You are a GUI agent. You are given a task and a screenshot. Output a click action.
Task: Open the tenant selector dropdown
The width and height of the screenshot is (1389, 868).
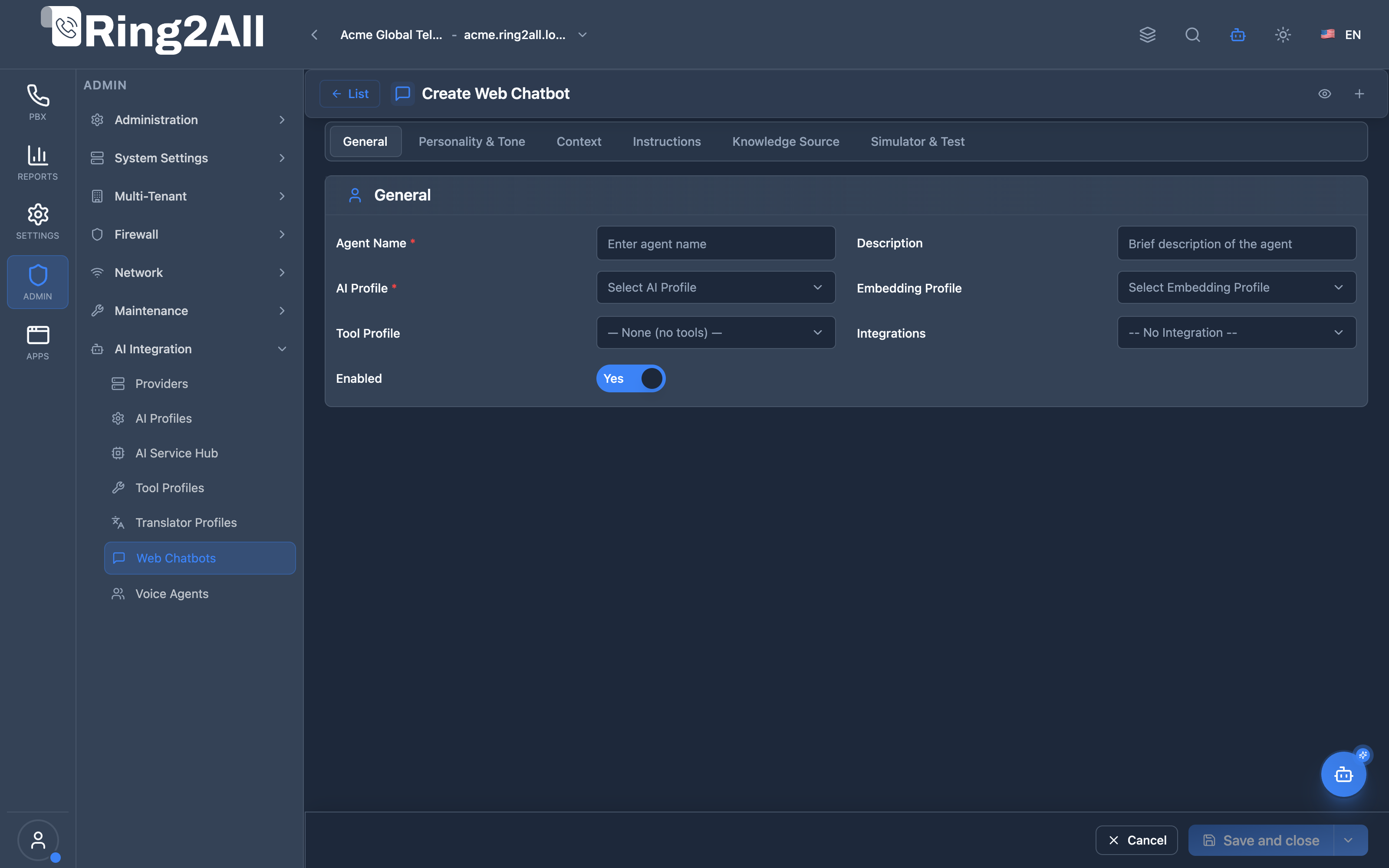[463, 35]
